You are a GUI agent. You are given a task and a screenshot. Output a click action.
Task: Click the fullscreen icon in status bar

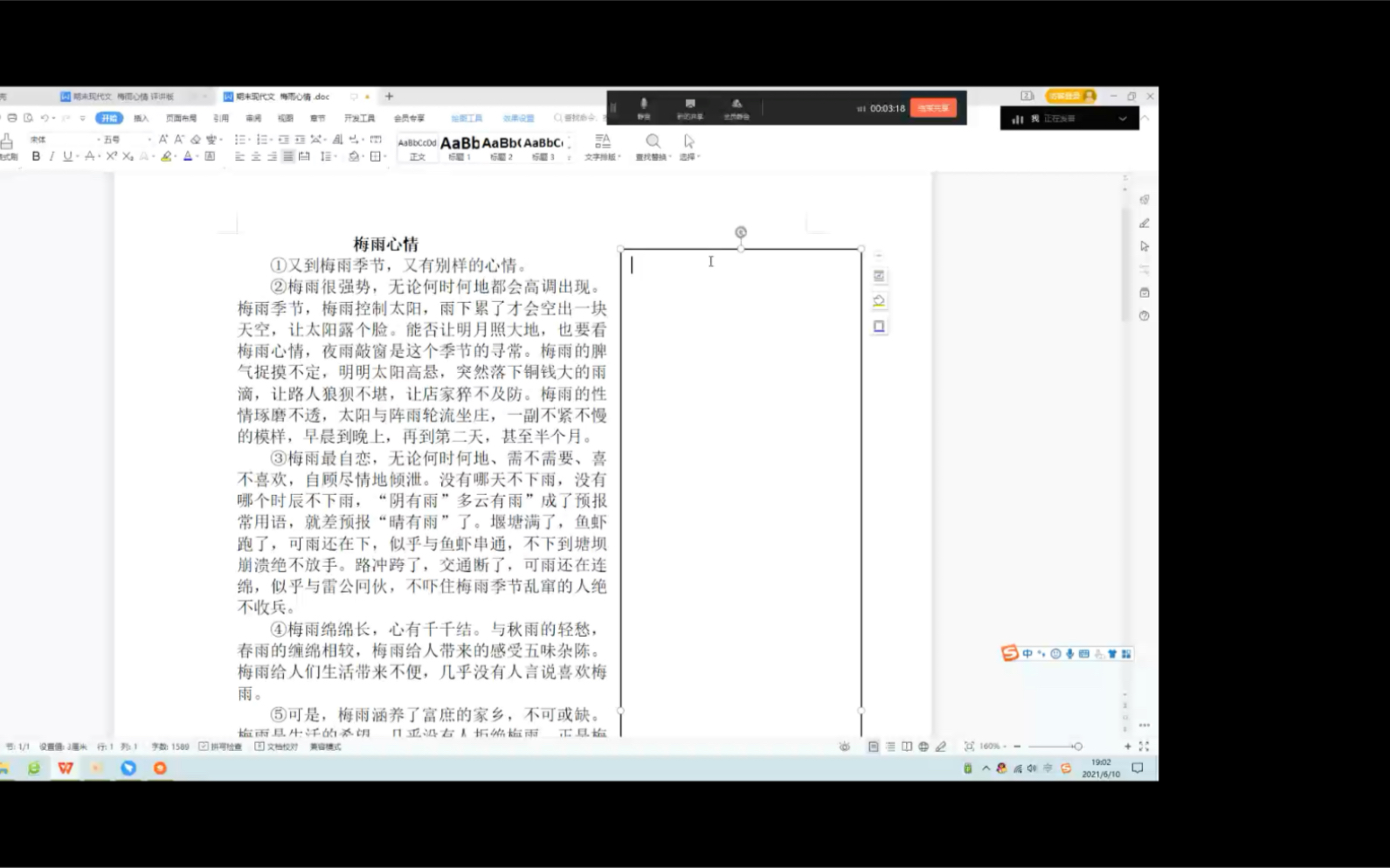[1144, 747]
